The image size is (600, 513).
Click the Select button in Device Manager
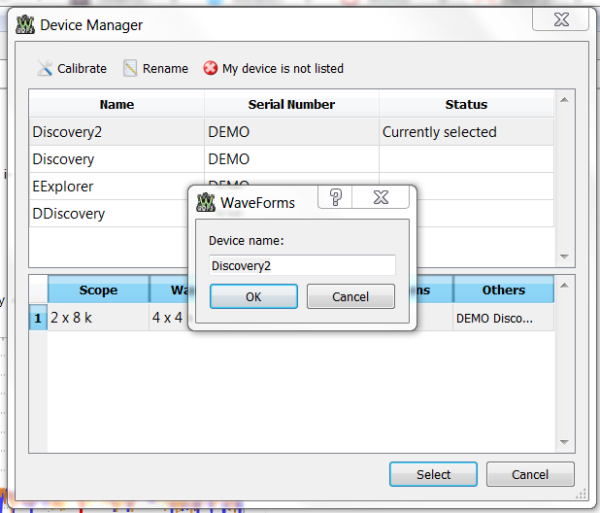(x=433, y=474)
